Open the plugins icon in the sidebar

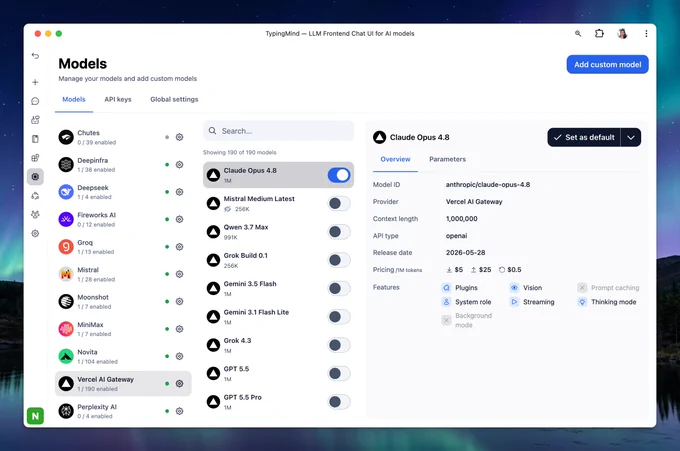[35, 158]
